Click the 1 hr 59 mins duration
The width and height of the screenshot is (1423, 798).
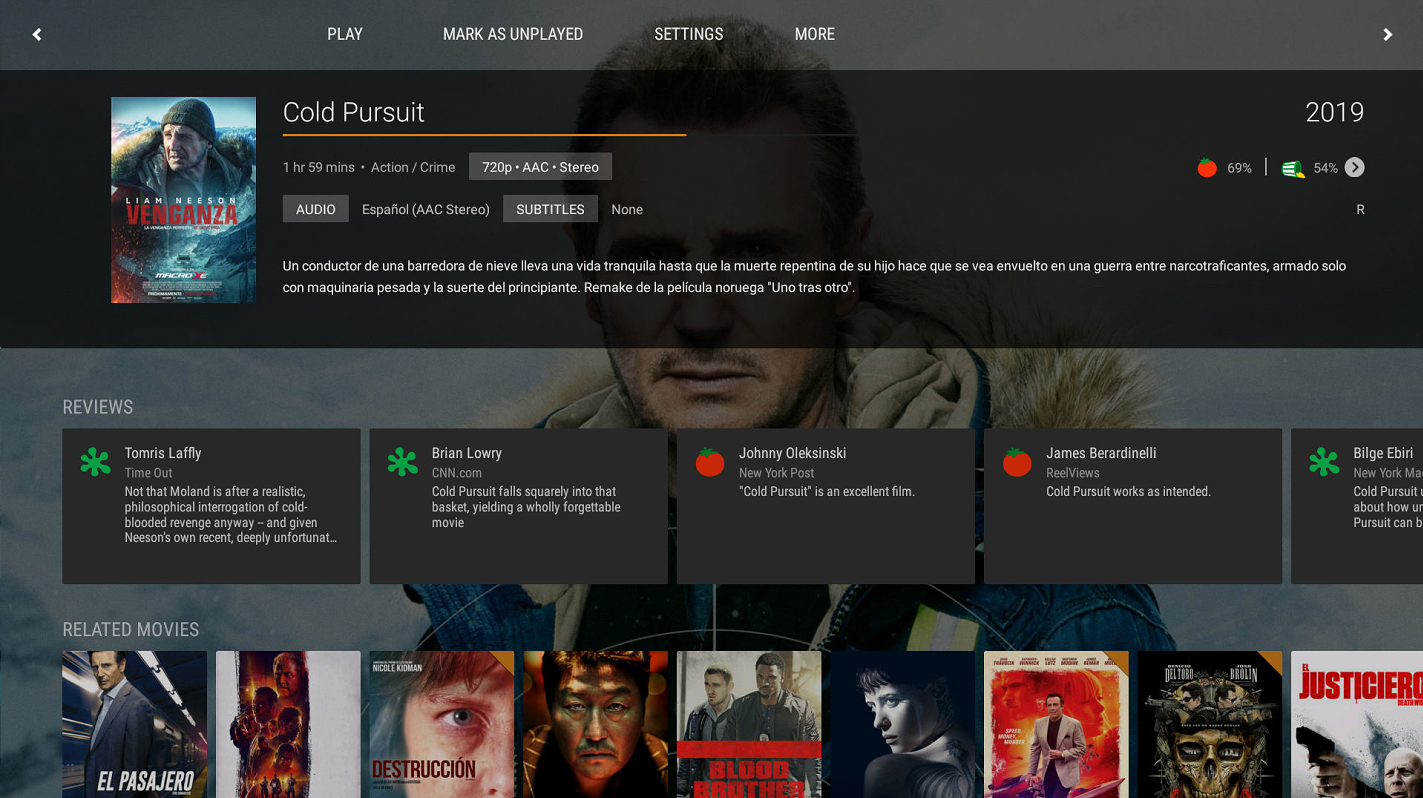(319, 167)
